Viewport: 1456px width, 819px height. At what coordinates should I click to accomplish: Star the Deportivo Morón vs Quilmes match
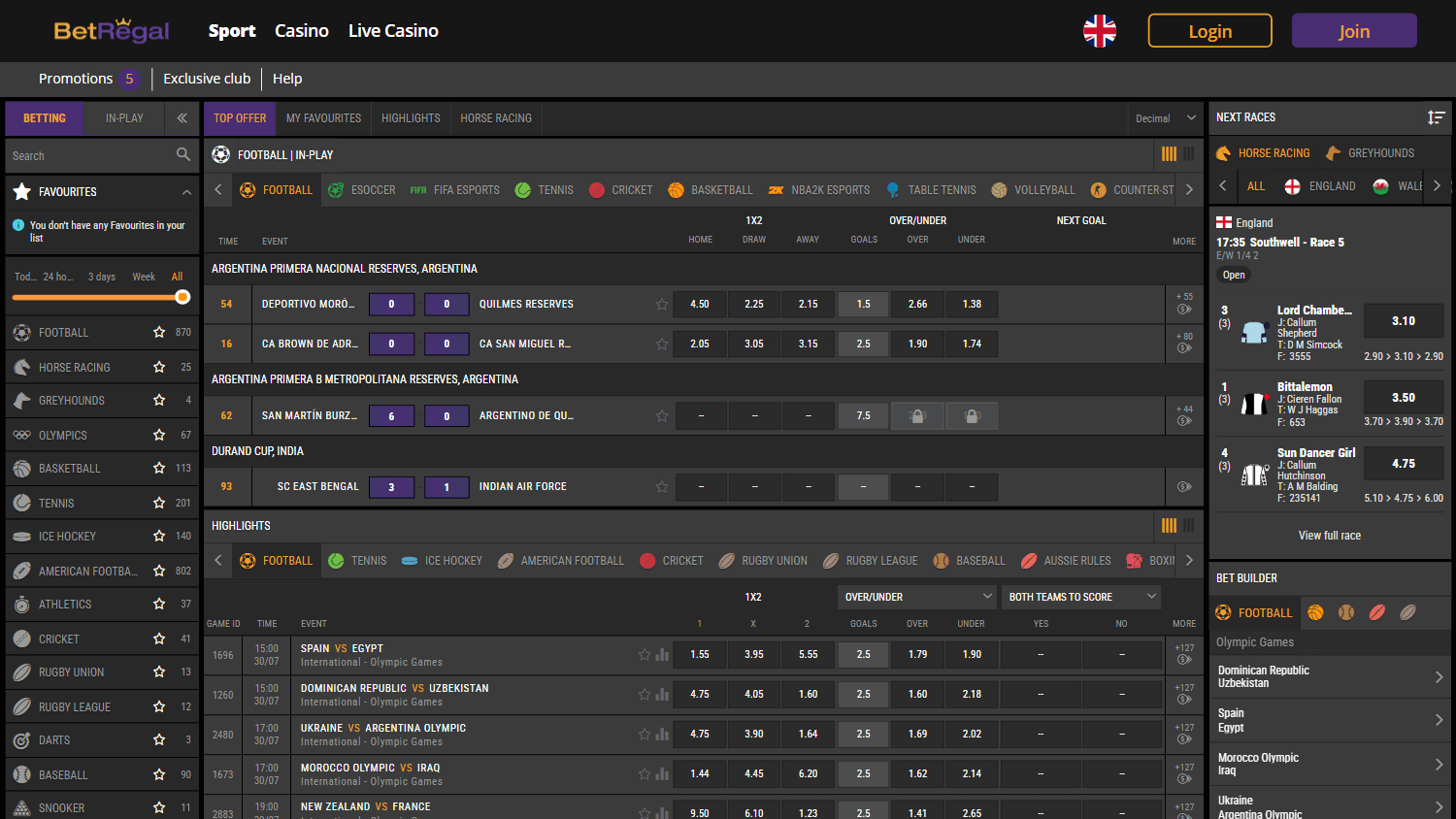pyautogui.click(x=662, y=305)
